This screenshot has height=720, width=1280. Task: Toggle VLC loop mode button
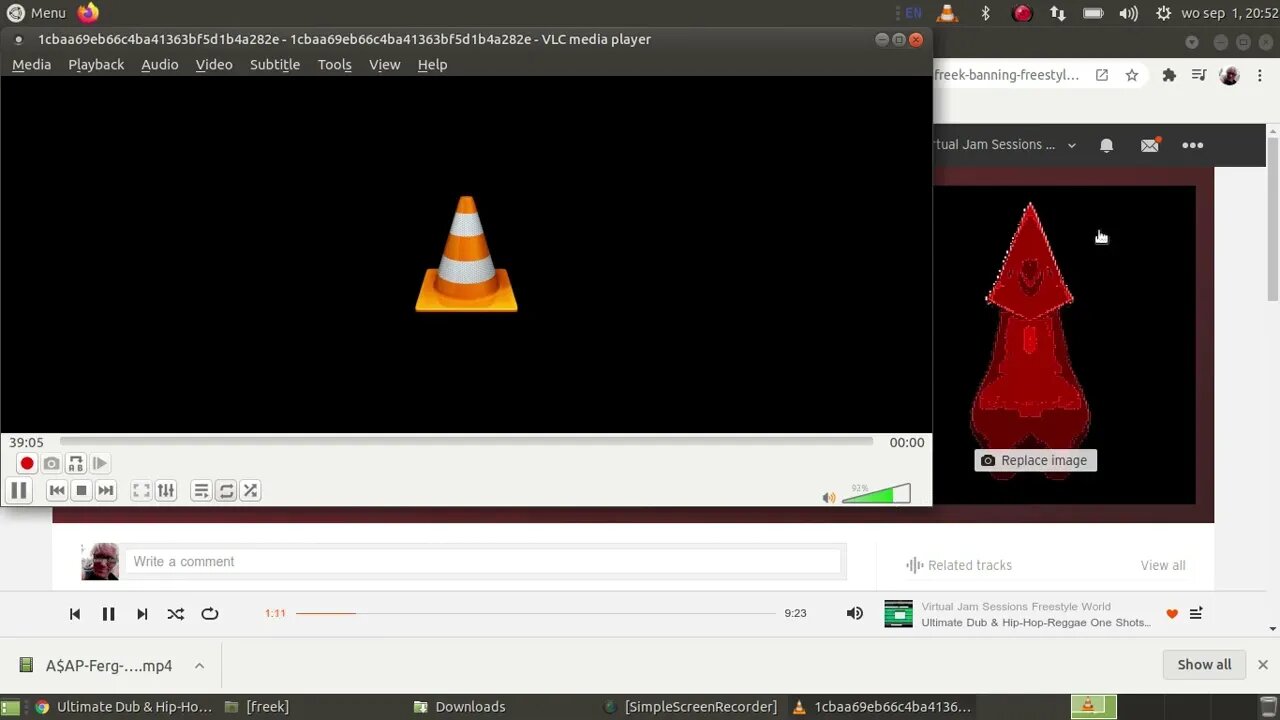(x=226, y=490)
